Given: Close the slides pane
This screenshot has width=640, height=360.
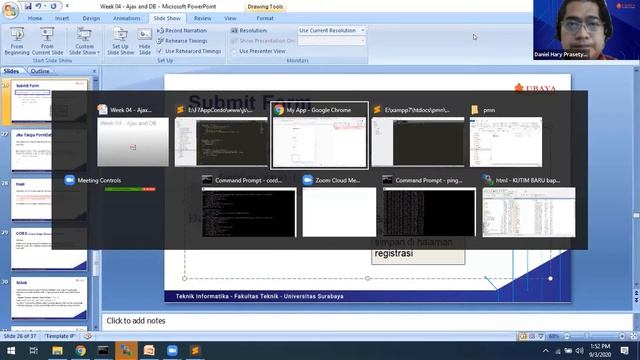Looking at the screenshot, I should point(94,71).
